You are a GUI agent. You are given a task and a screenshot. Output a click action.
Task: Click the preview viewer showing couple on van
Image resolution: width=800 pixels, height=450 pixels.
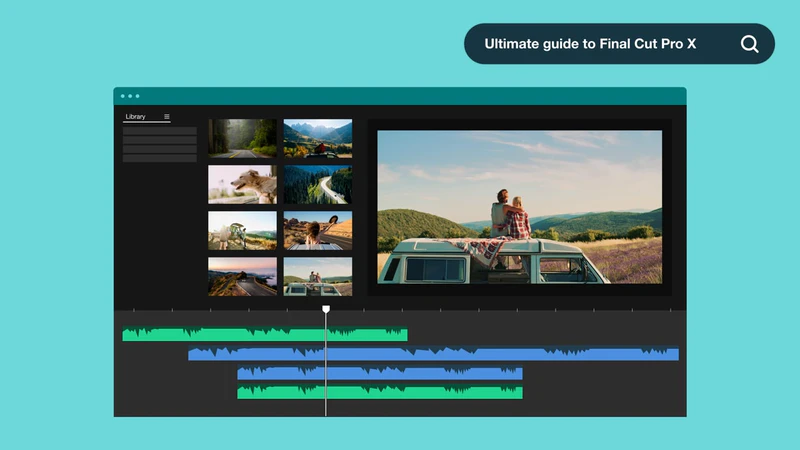pos(519,207)
